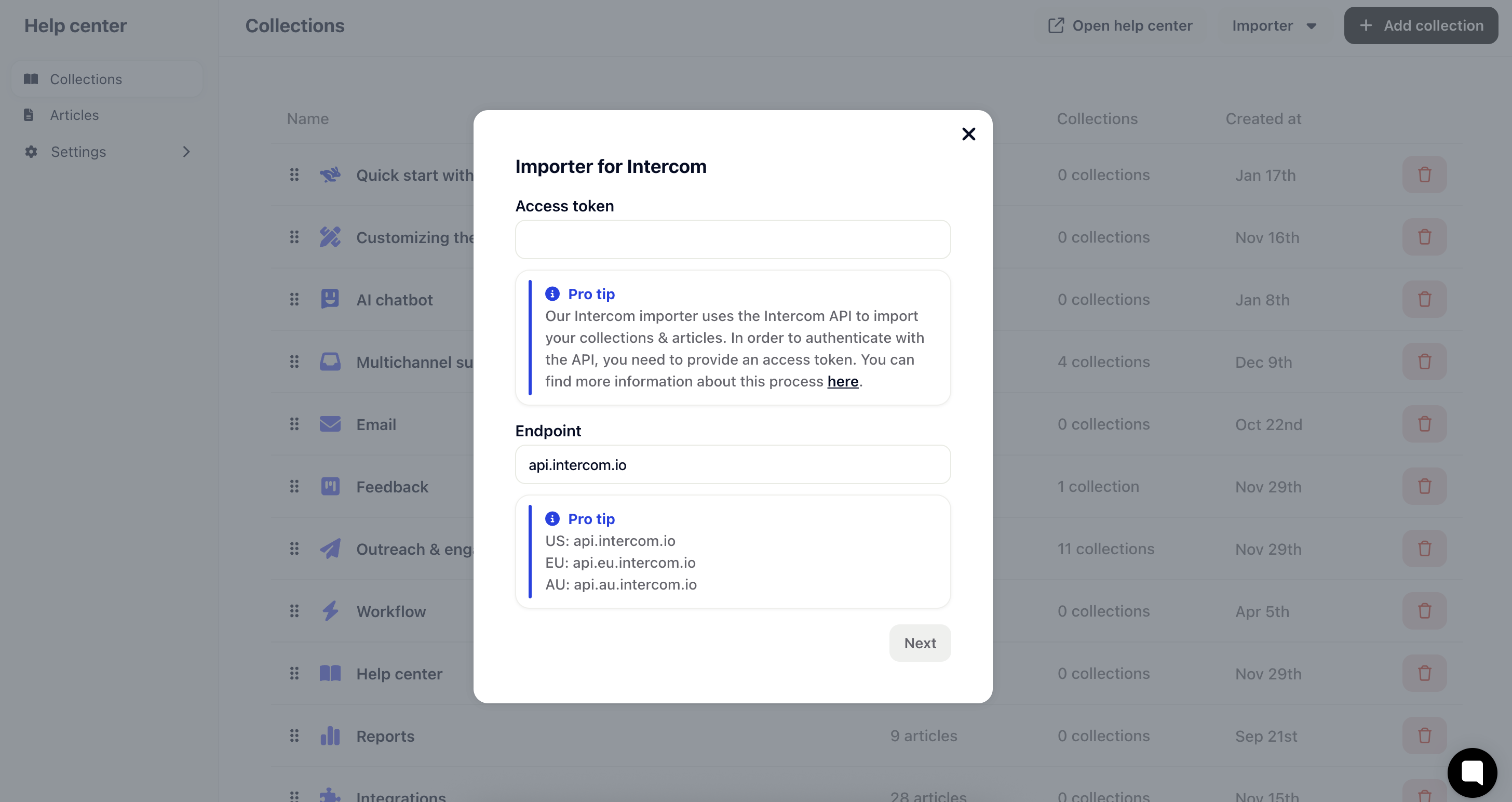Click the Created at column header
The image size is (1512, 802).
tap(1263, 118)
